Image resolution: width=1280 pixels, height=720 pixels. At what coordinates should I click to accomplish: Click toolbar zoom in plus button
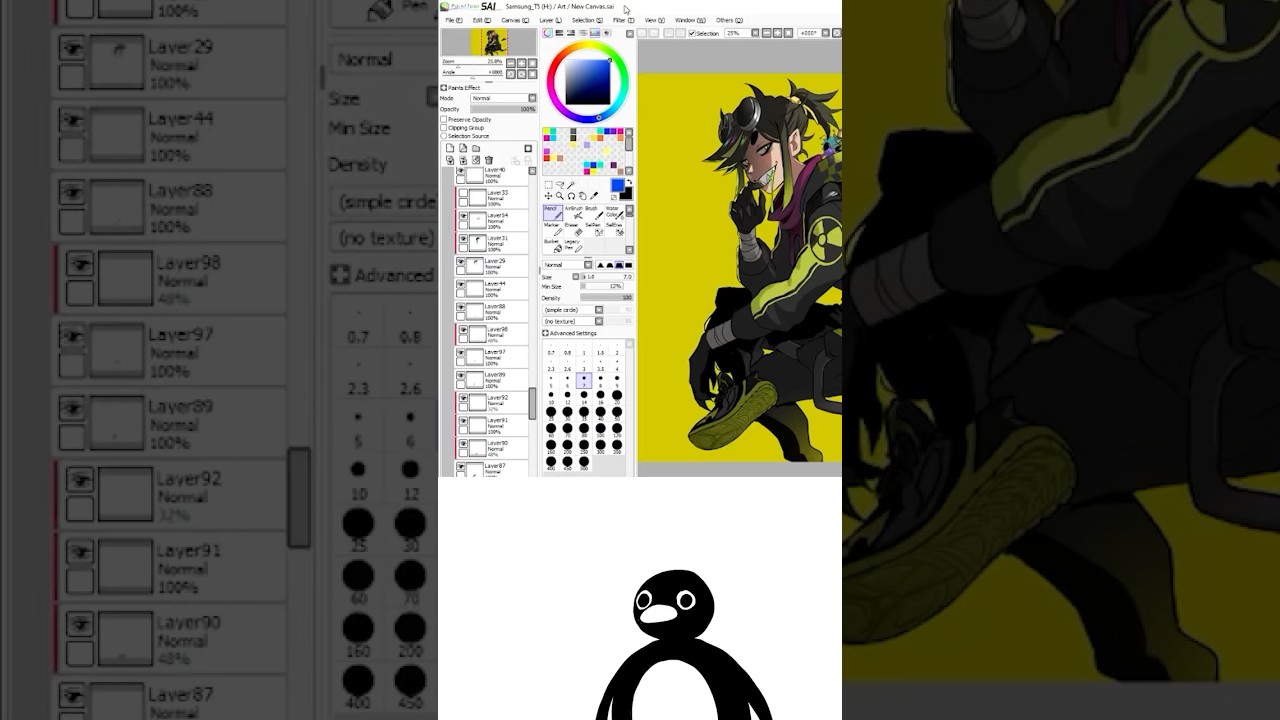(777, 33)
